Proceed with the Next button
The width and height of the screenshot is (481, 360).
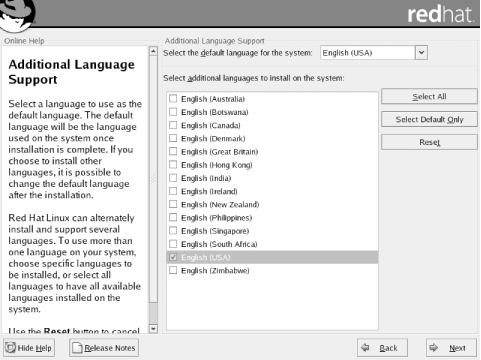[451, 348]
